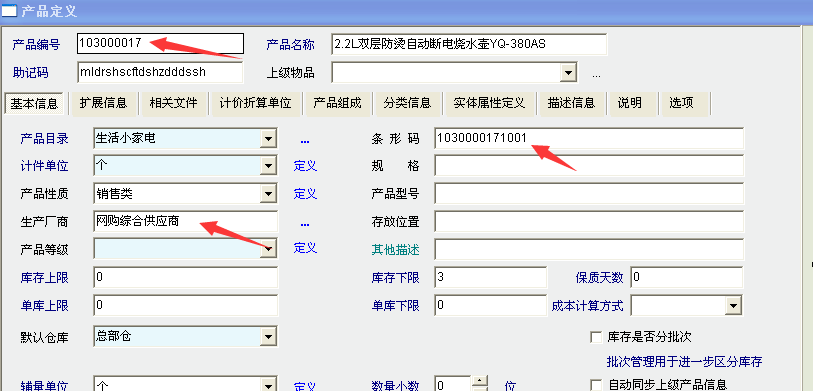Click the ellipsis link beside 生产厂商
The height and width of the screenshot is (391, 813).
305,224
